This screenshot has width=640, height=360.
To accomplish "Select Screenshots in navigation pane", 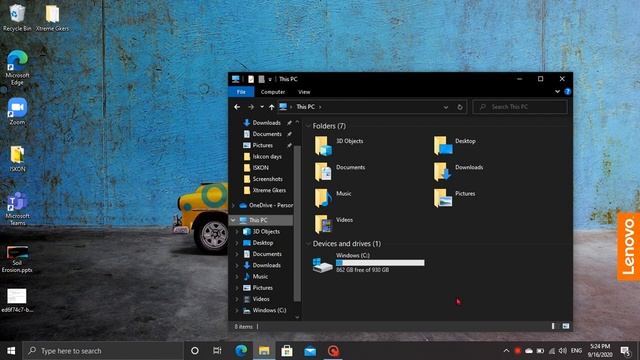I will pos(263,179).
